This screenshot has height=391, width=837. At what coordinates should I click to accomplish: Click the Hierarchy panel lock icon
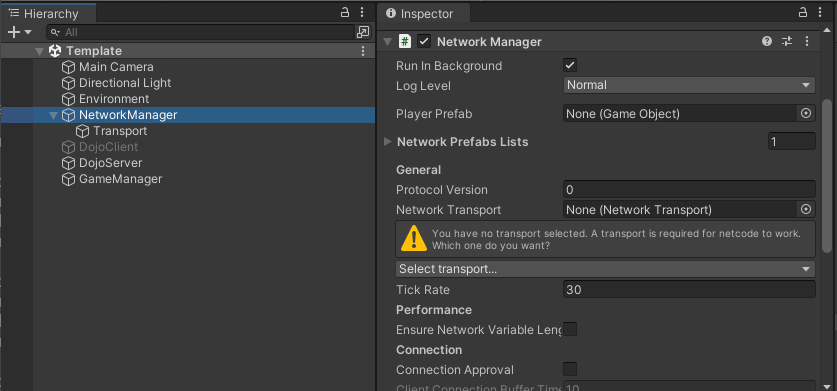(345, 13)
